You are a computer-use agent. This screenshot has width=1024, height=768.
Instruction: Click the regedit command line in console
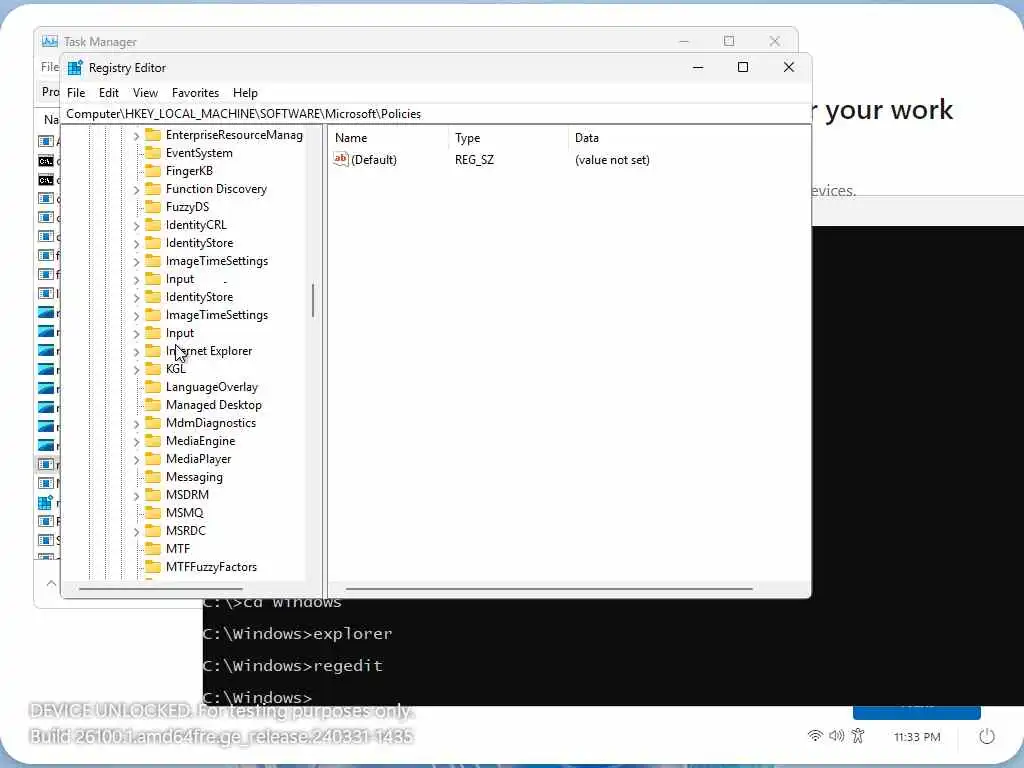click(x=293, y=665)
